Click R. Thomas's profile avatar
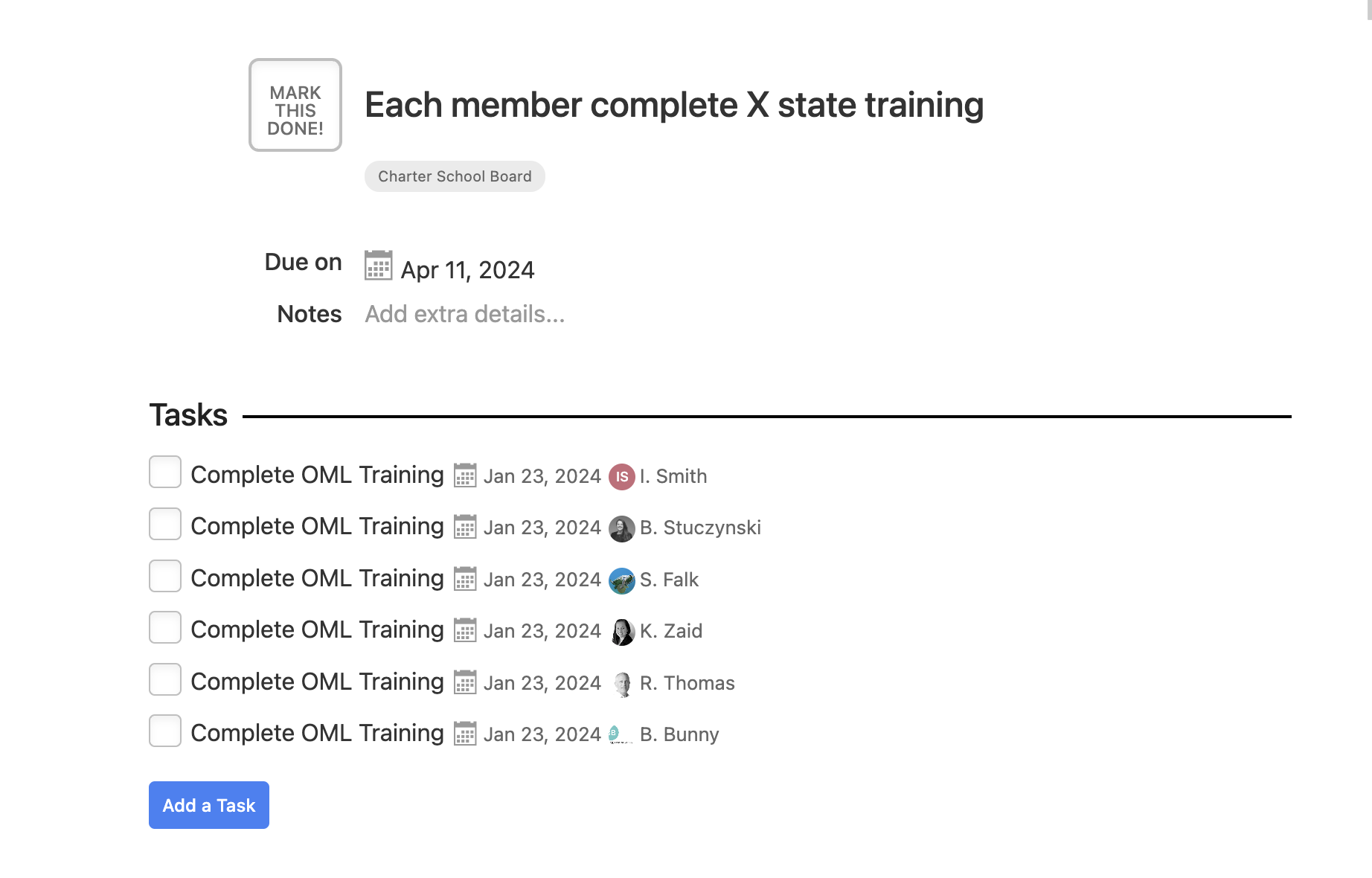Screen dimensions: 1372x878 pyautogui.click(x=621, y=684)
